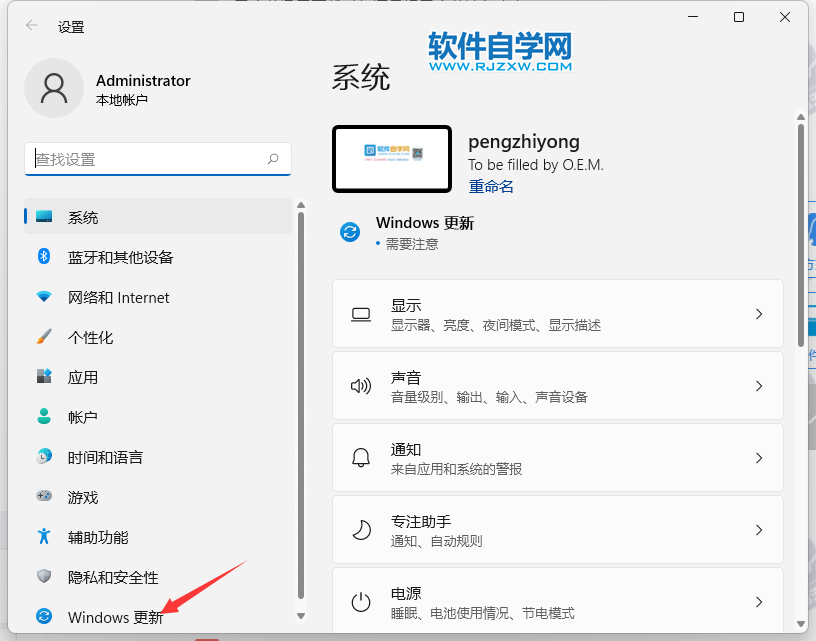
Task: Select 时间和语言 in sidebar
Action: pyautogui.click(x=158, y=456)
